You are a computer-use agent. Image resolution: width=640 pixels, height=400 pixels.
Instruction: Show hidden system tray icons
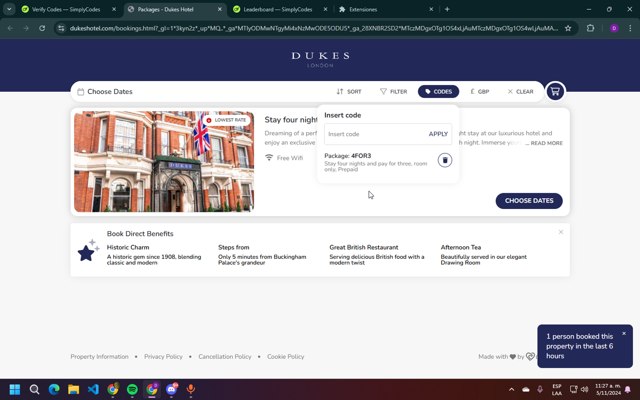[x=511, y=389]
